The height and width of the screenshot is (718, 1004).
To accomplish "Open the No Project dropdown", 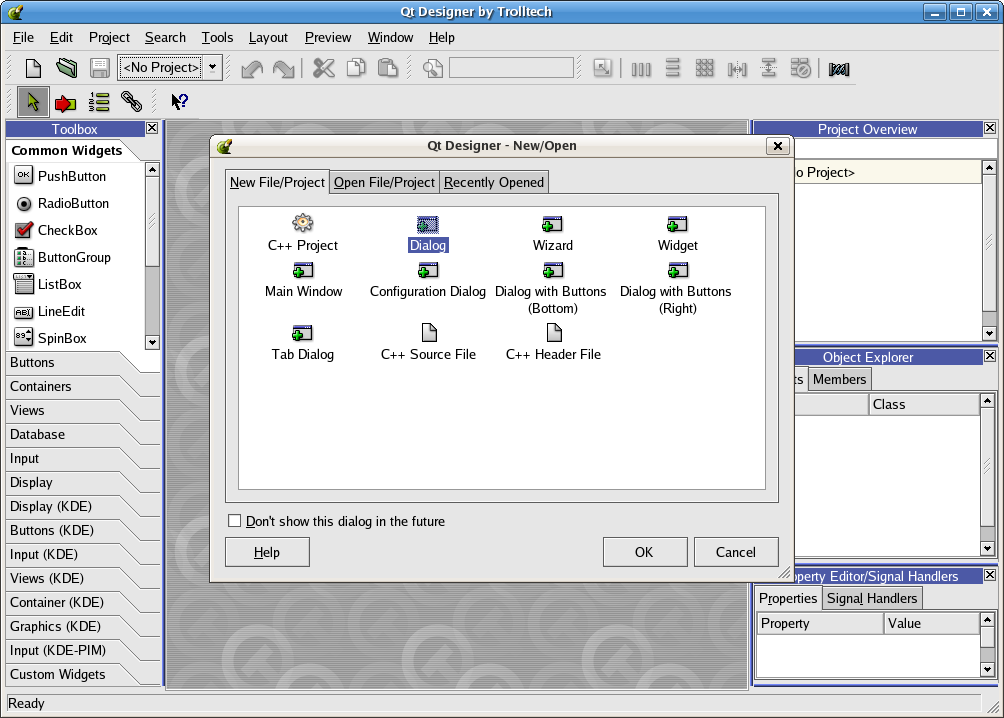I will click(x=212, y=68).
